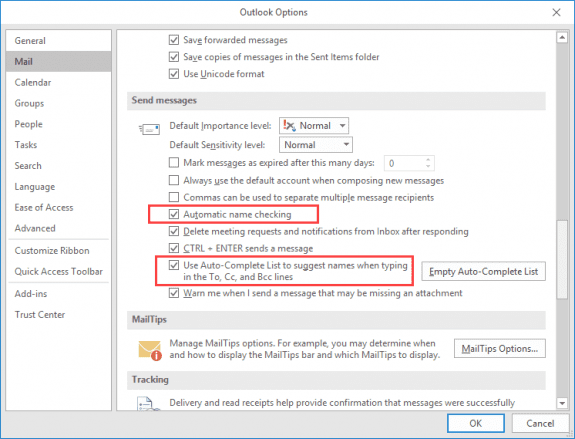The image size is (575, 439).
Task: Click the Send messages section header
Action: (x=336, y=100)
